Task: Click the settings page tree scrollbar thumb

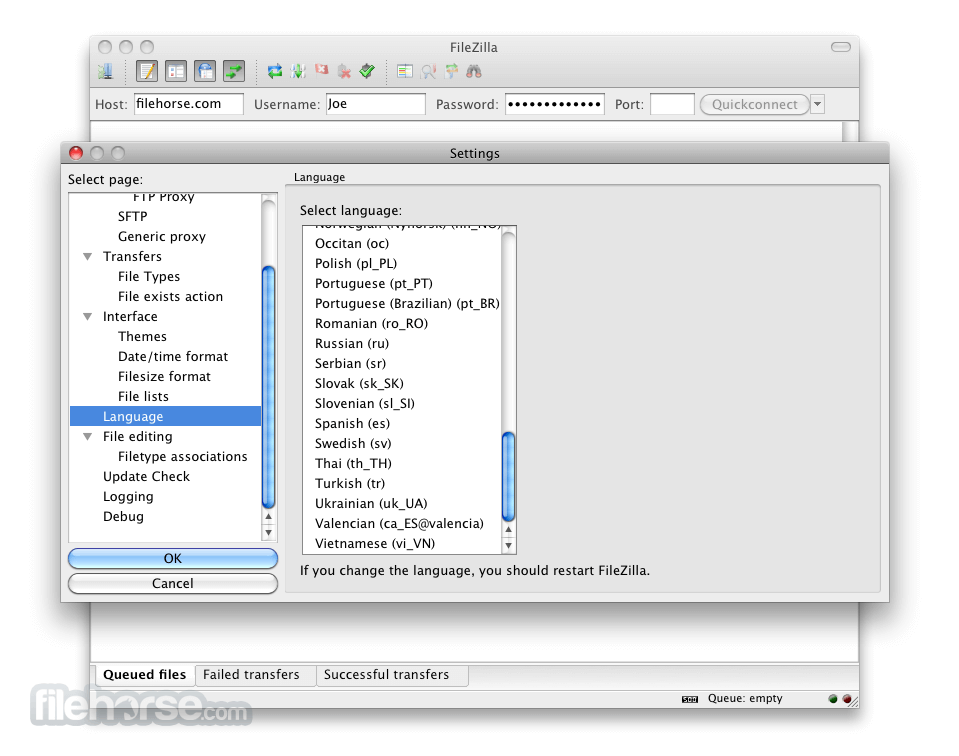Action: click(268, 387)
